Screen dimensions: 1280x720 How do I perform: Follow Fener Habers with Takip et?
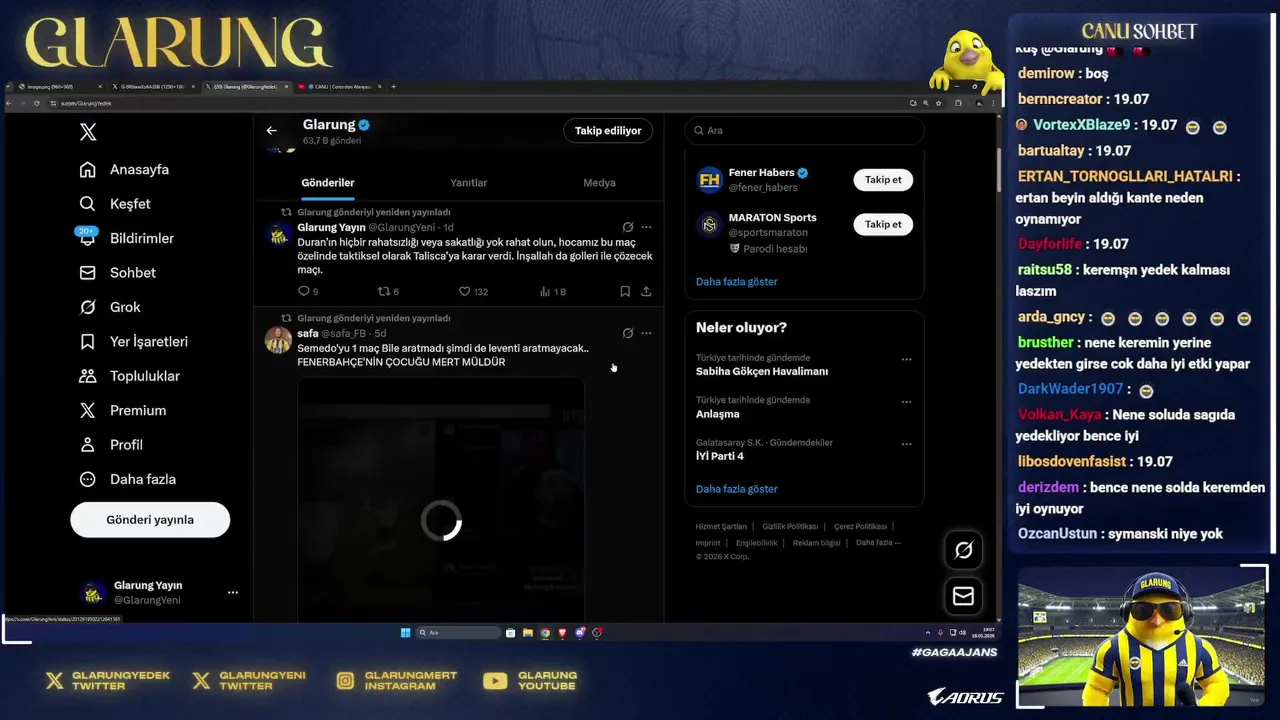point(883,180)
